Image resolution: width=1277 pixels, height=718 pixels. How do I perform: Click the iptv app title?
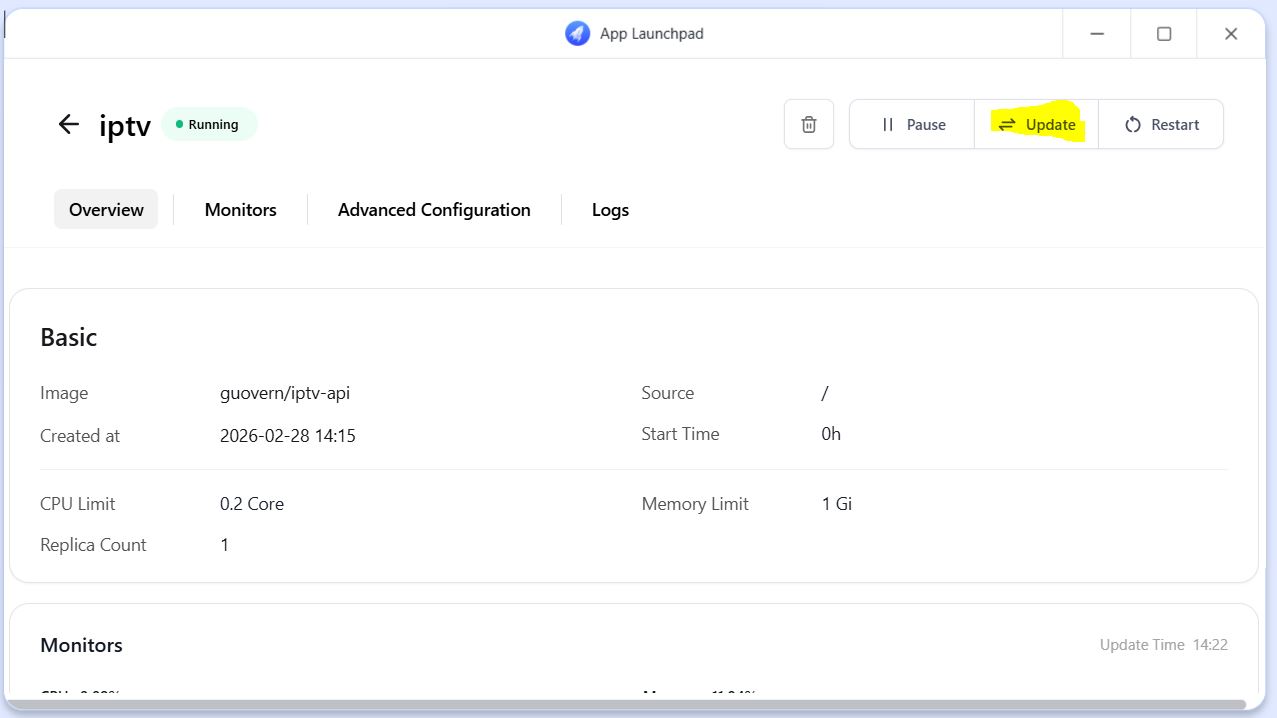pos(125,126)
